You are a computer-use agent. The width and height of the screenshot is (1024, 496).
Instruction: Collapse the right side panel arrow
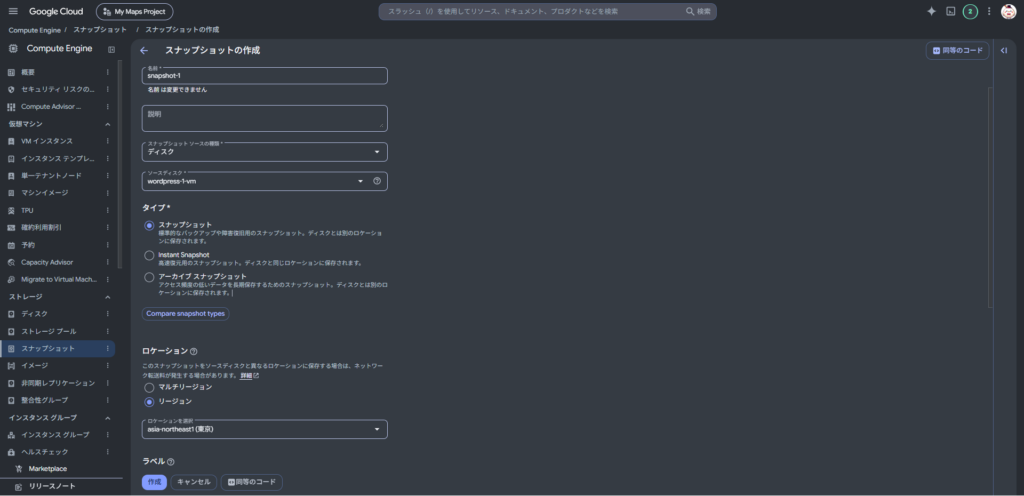[1004, 50]
